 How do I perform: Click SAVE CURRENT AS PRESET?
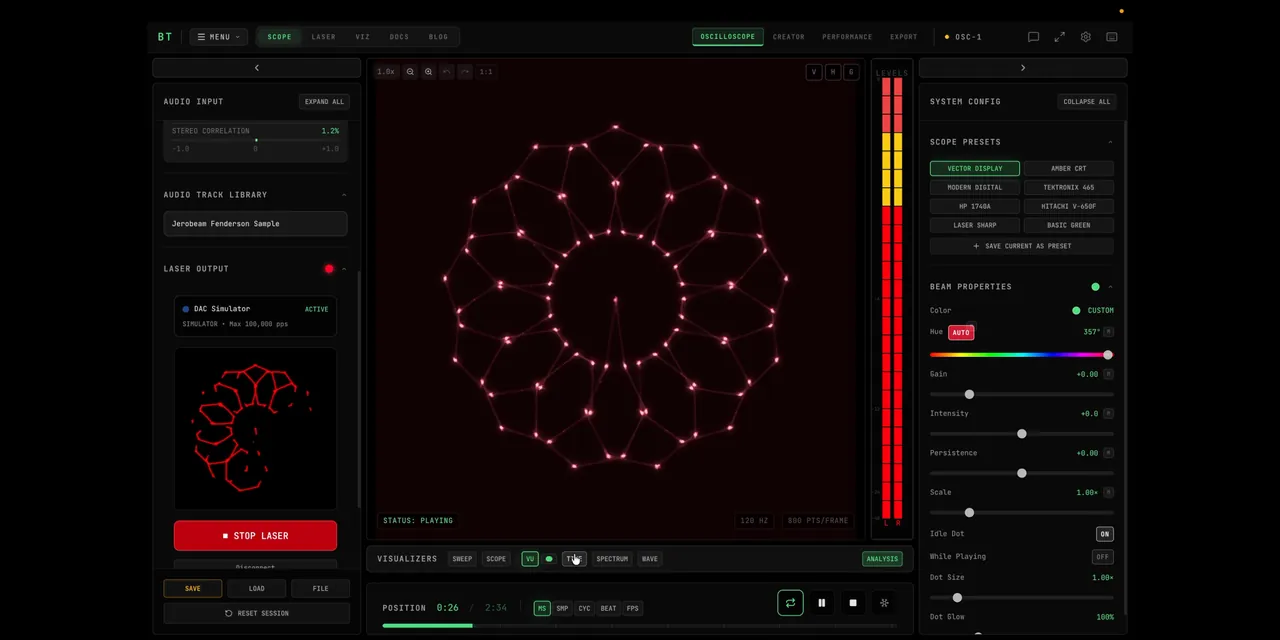point(1022,246)
